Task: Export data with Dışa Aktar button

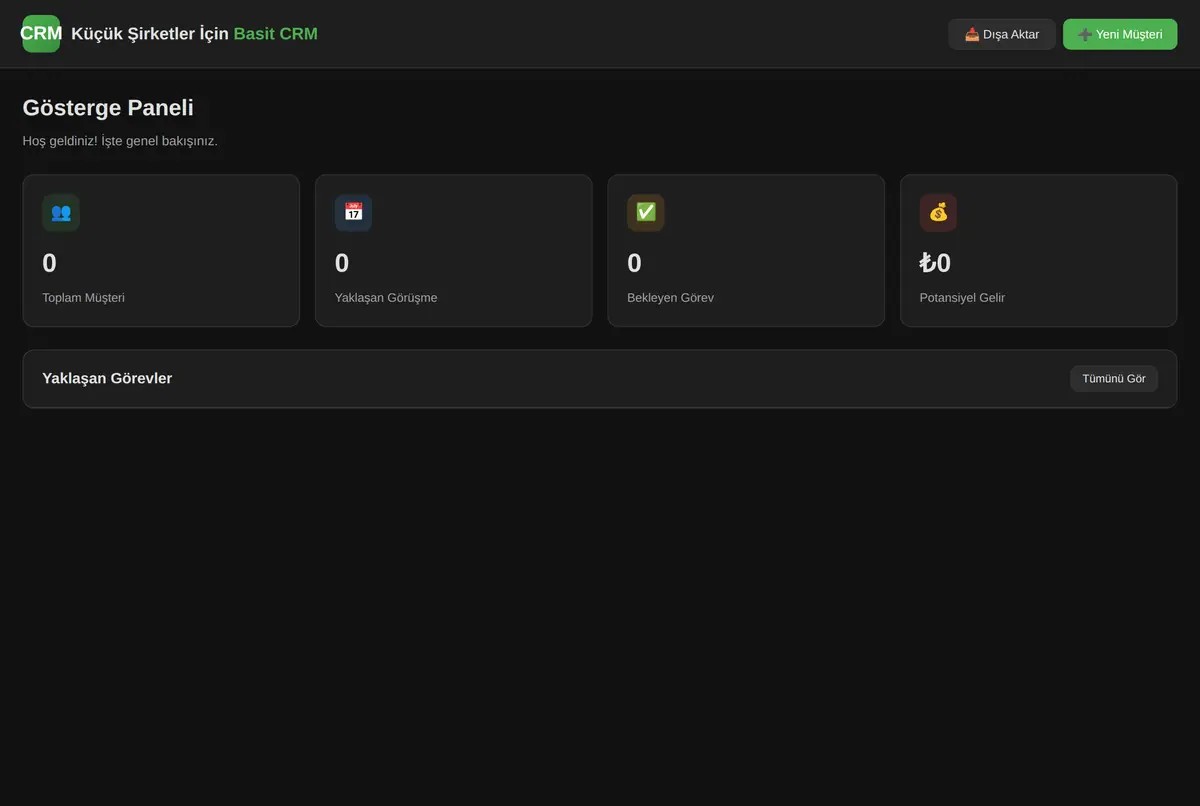Action: pyautogui.click(x=1002, y=34)
